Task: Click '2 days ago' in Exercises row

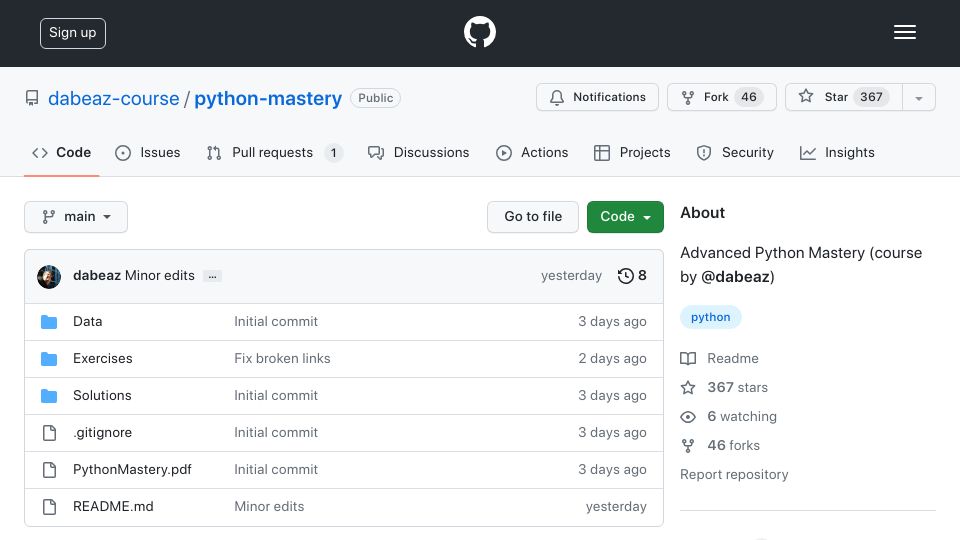Action: click(612, 358)
